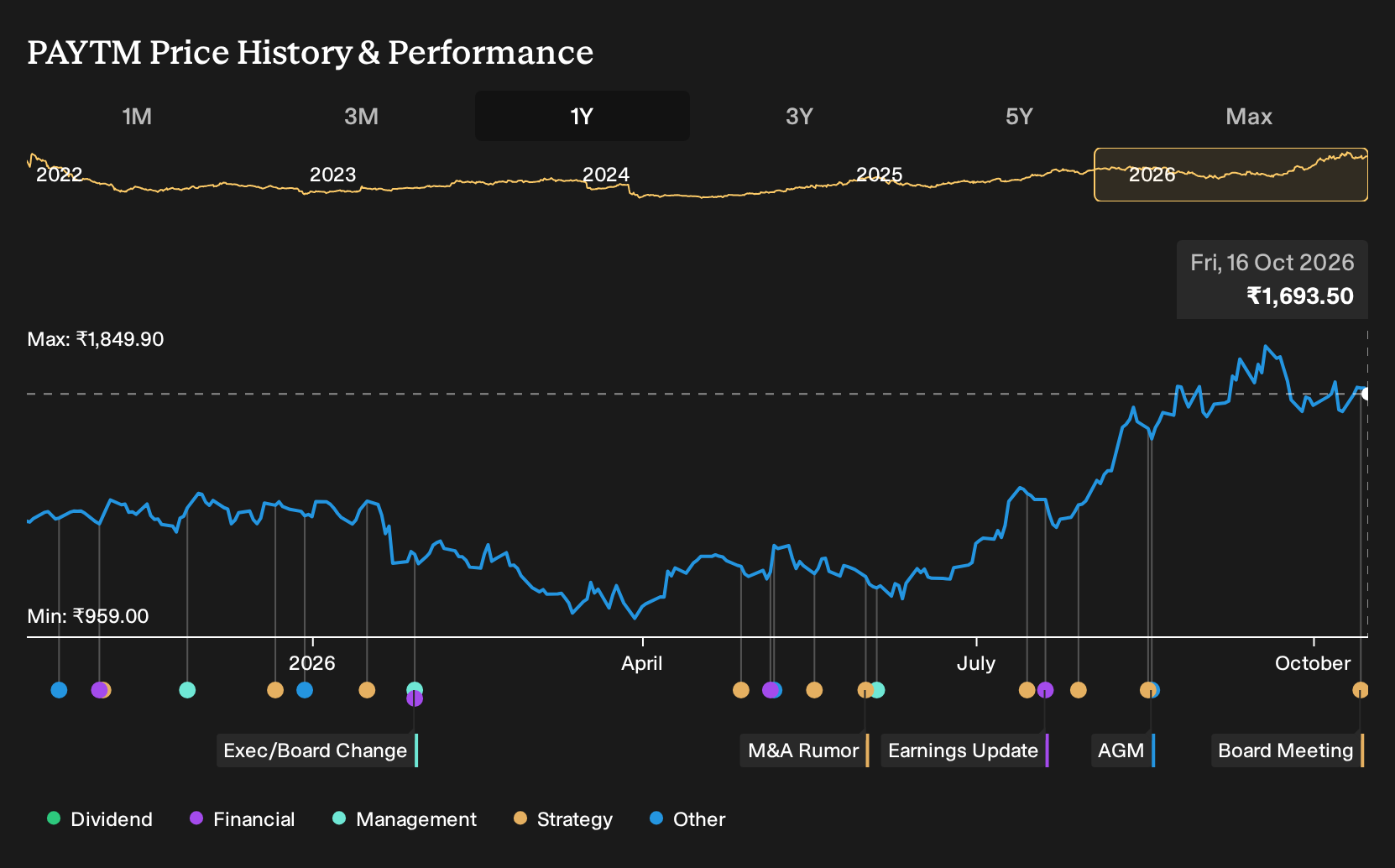Select the 1Y time range tab

(x=583, y=116)
